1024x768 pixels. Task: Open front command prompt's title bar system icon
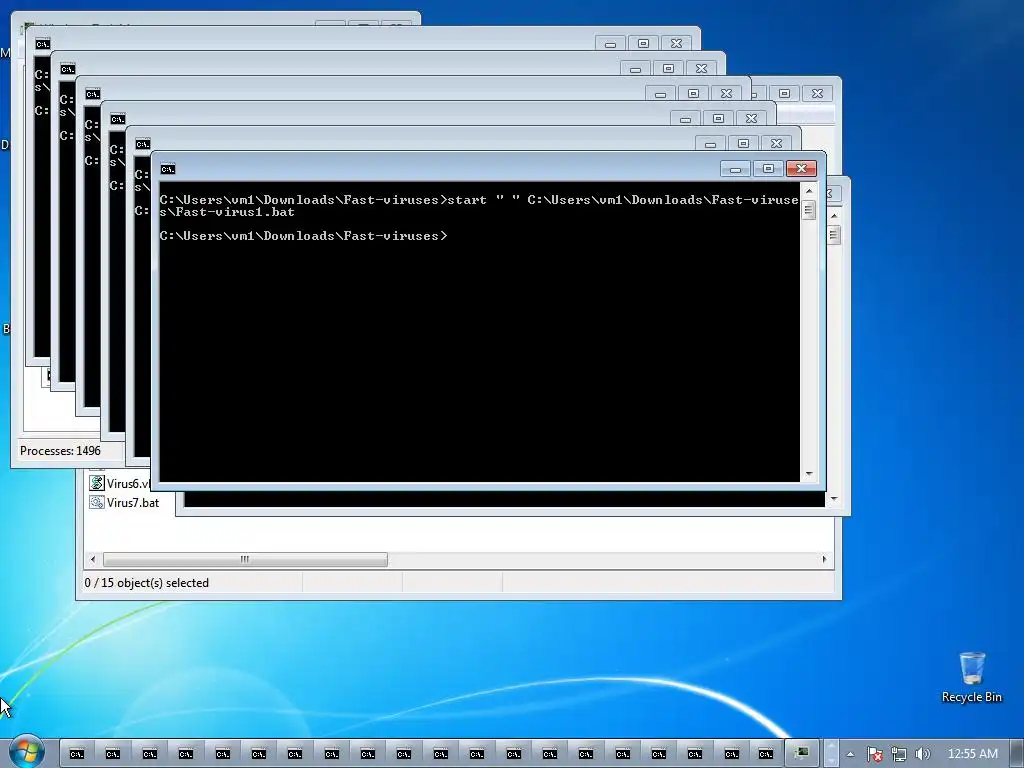tap(168, 169)
